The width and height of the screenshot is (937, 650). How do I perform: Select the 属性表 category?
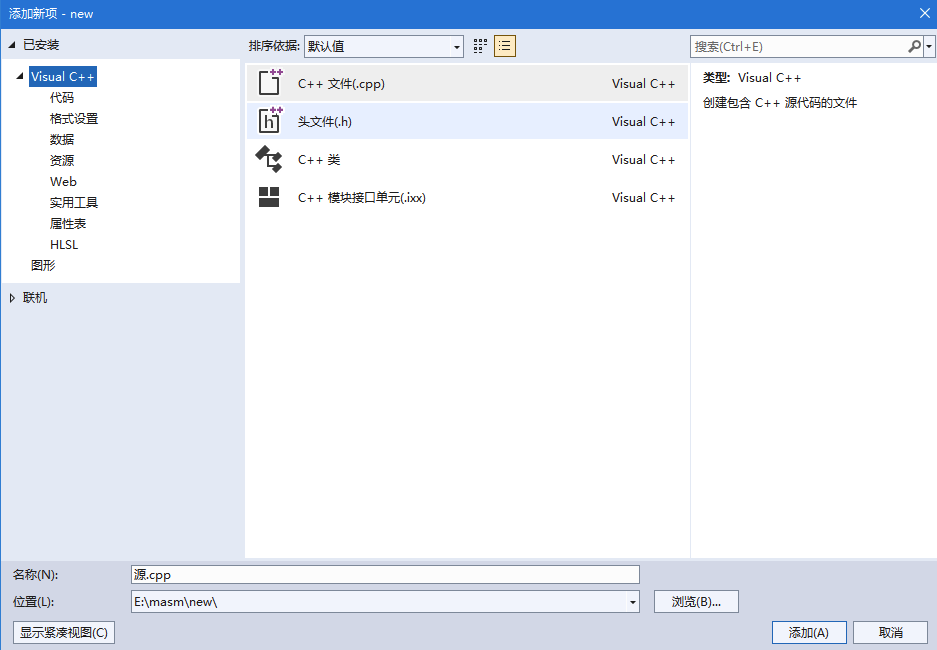68,223
